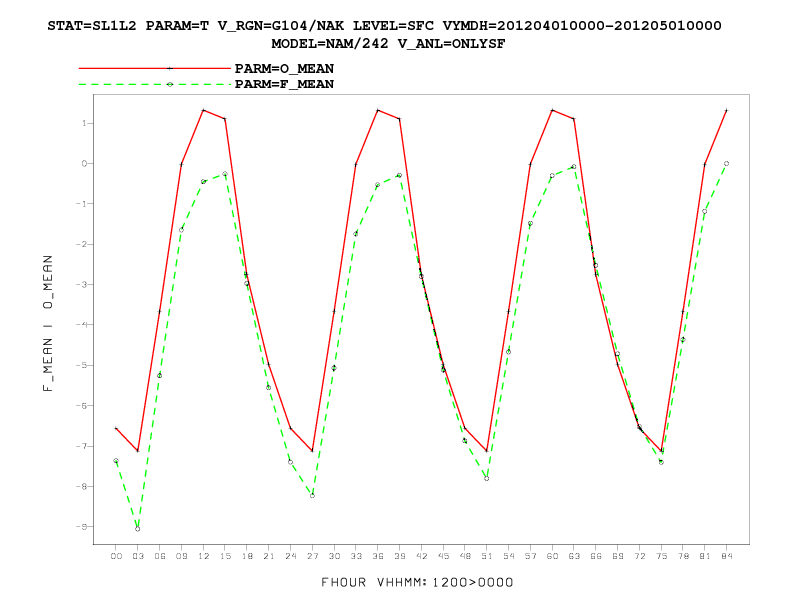Click y-axis tick label -9
This screenshot has height=612, width=792.
pyautogui.click(x=81, y=527)
